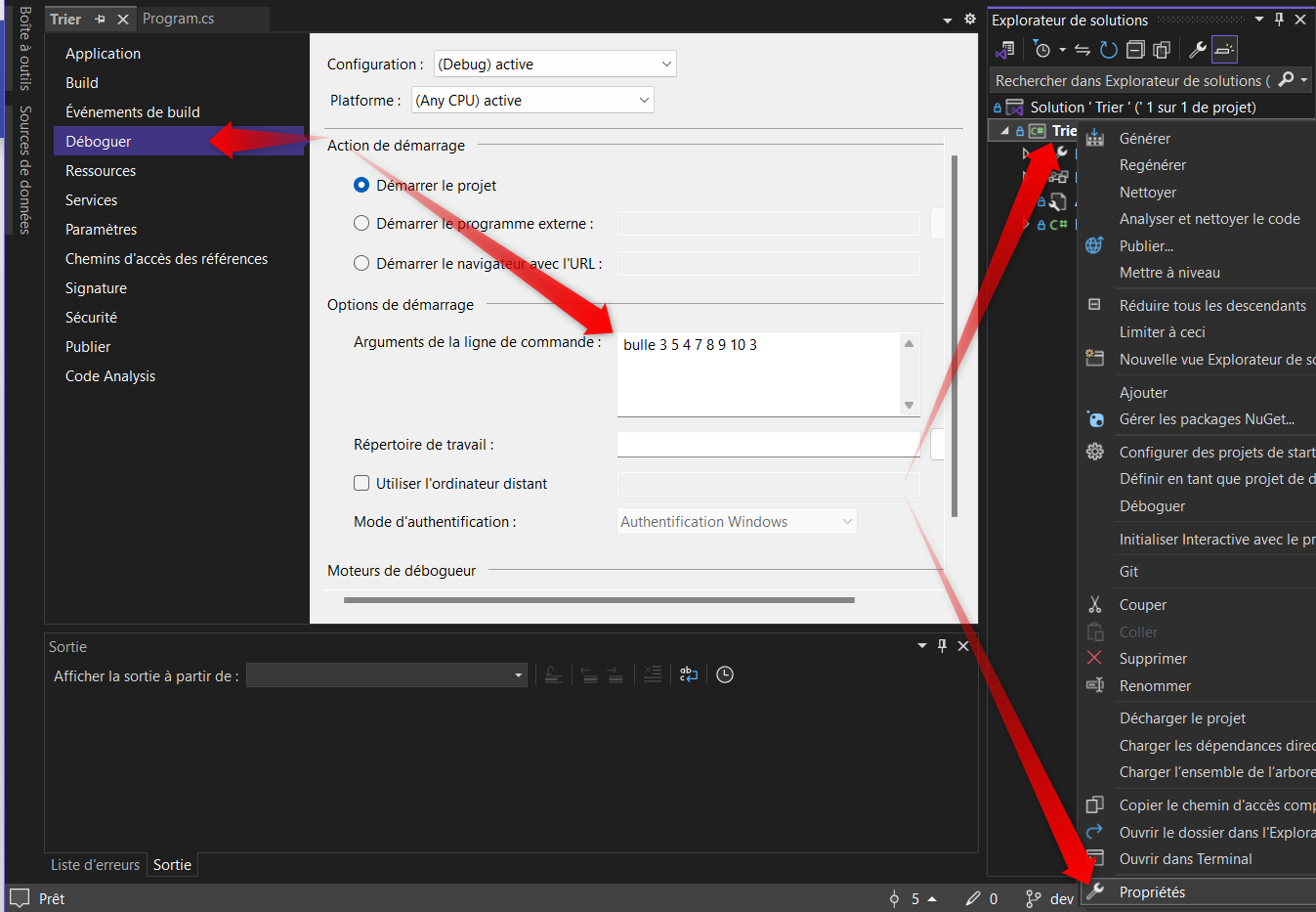Viewport: 1316px width, 912px height.
Task: Toggle word wrap in the Sortie panel
Action: pos(689,674)
